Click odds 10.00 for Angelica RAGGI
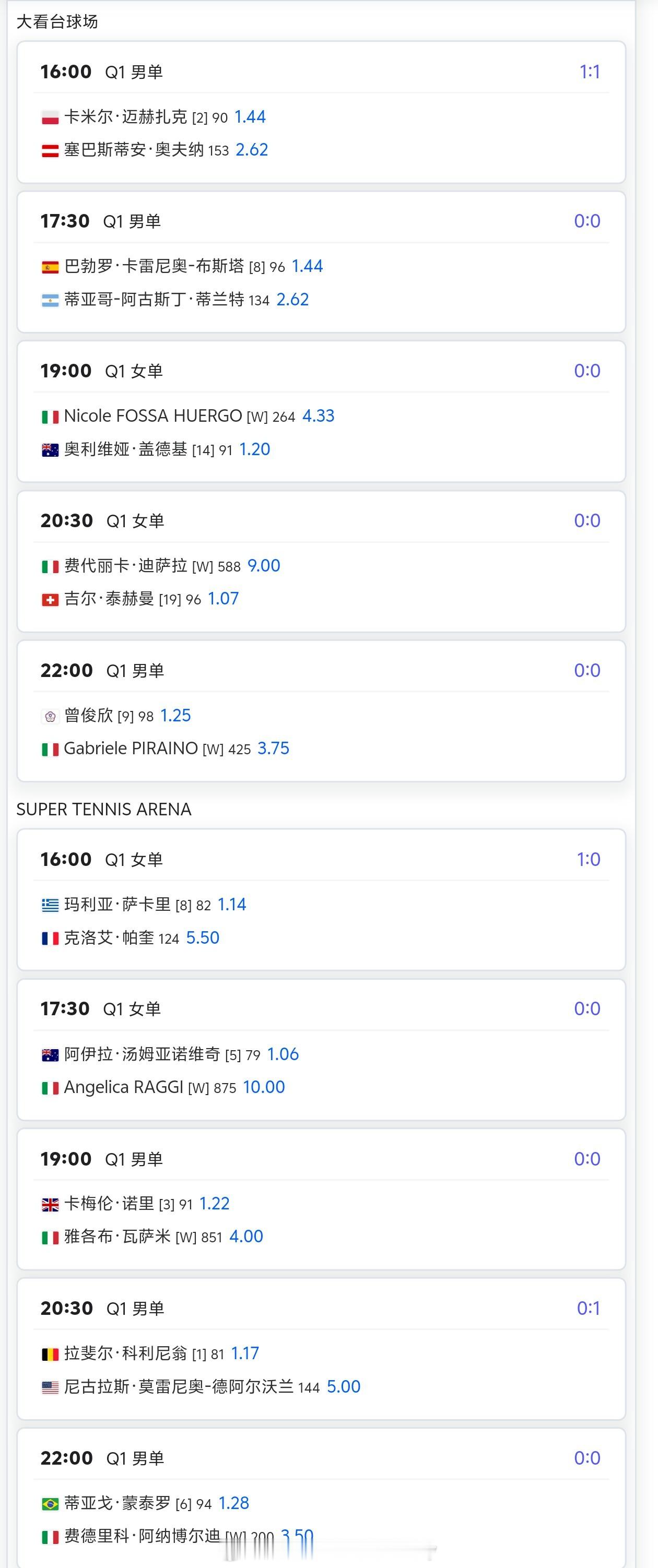This screenshot has width=658, height=1568. pyautogui.click(x=263, y=1087)
